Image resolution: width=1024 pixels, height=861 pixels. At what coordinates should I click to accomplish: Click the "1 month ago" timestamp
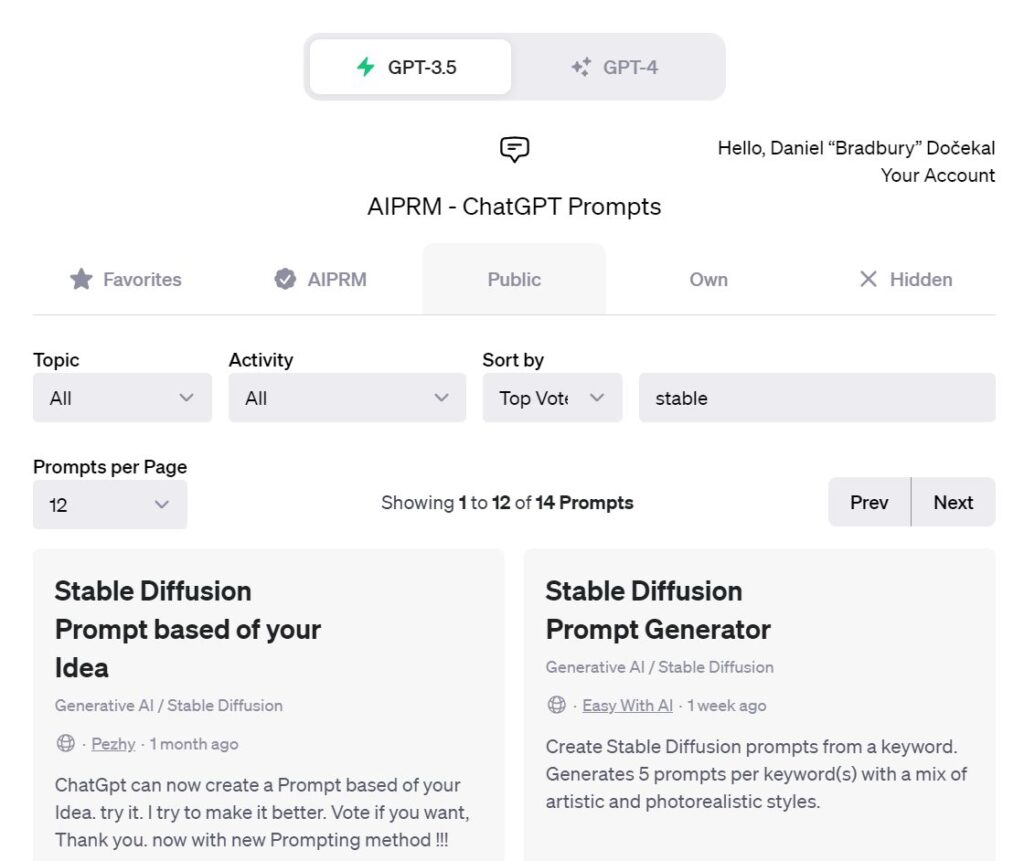pos(194,743)
